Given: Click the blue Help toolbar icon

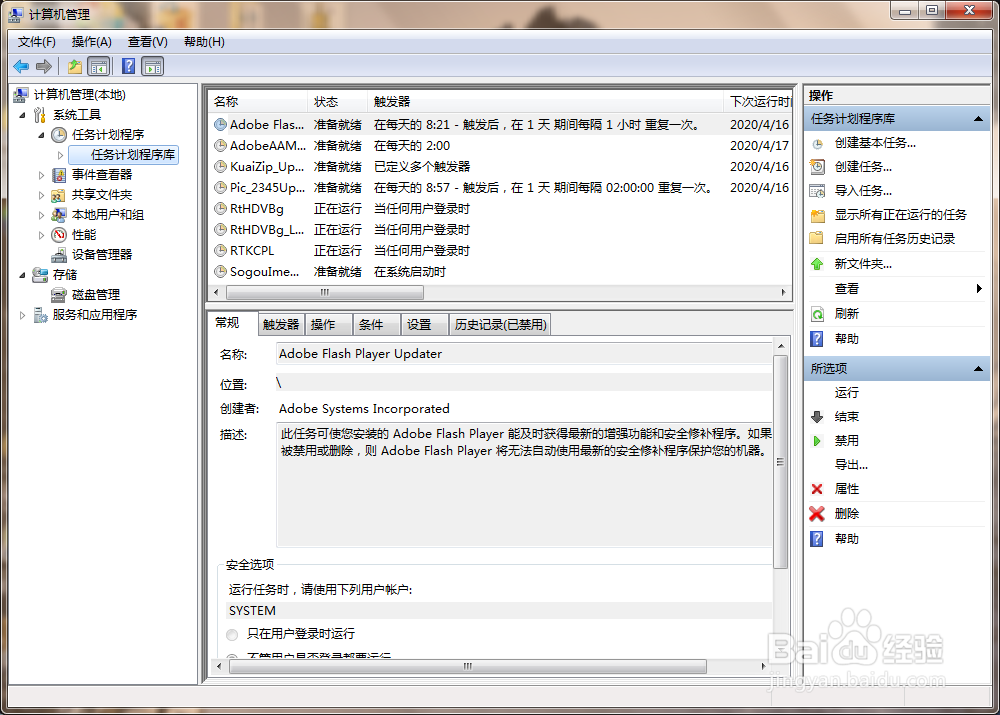Looking at the screenshot, I should click(x=128, y=66).
